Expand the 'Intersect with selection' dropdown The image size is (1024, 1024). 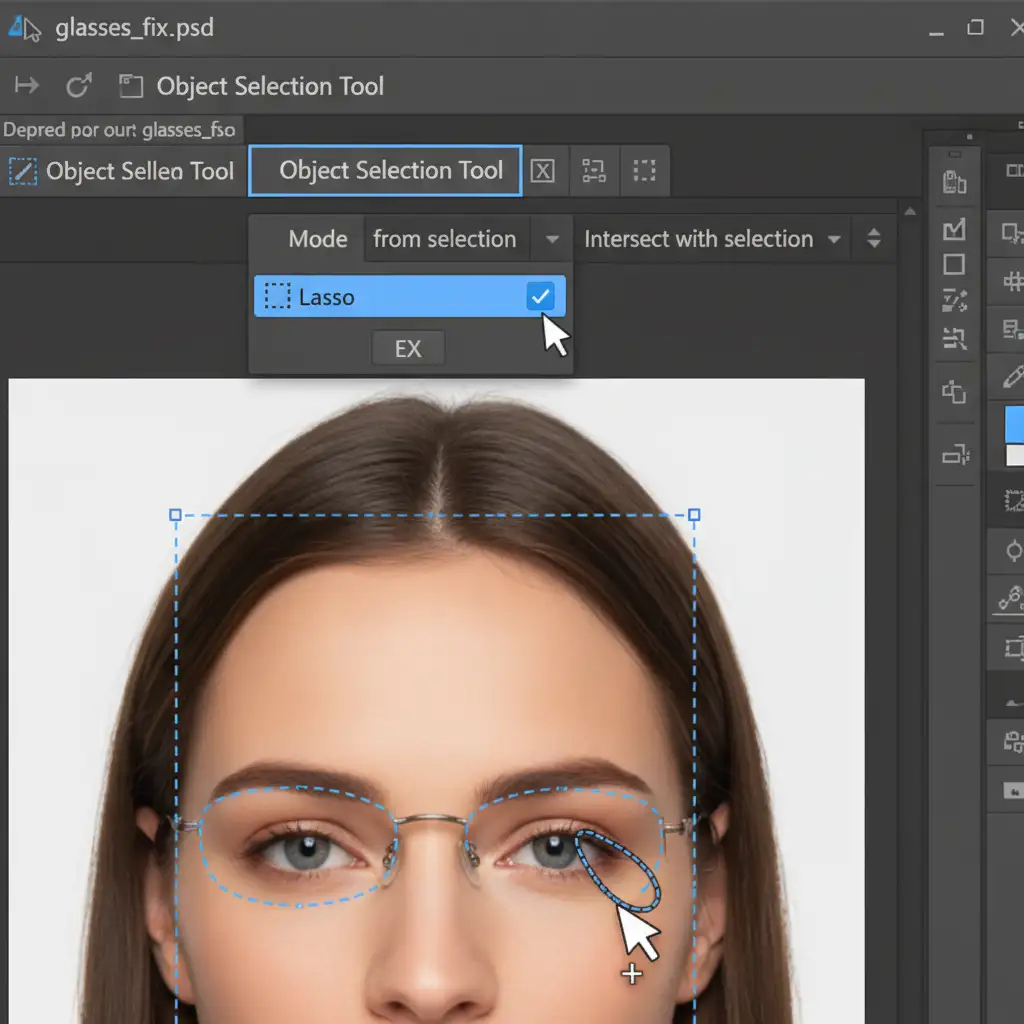click(833, 240)
